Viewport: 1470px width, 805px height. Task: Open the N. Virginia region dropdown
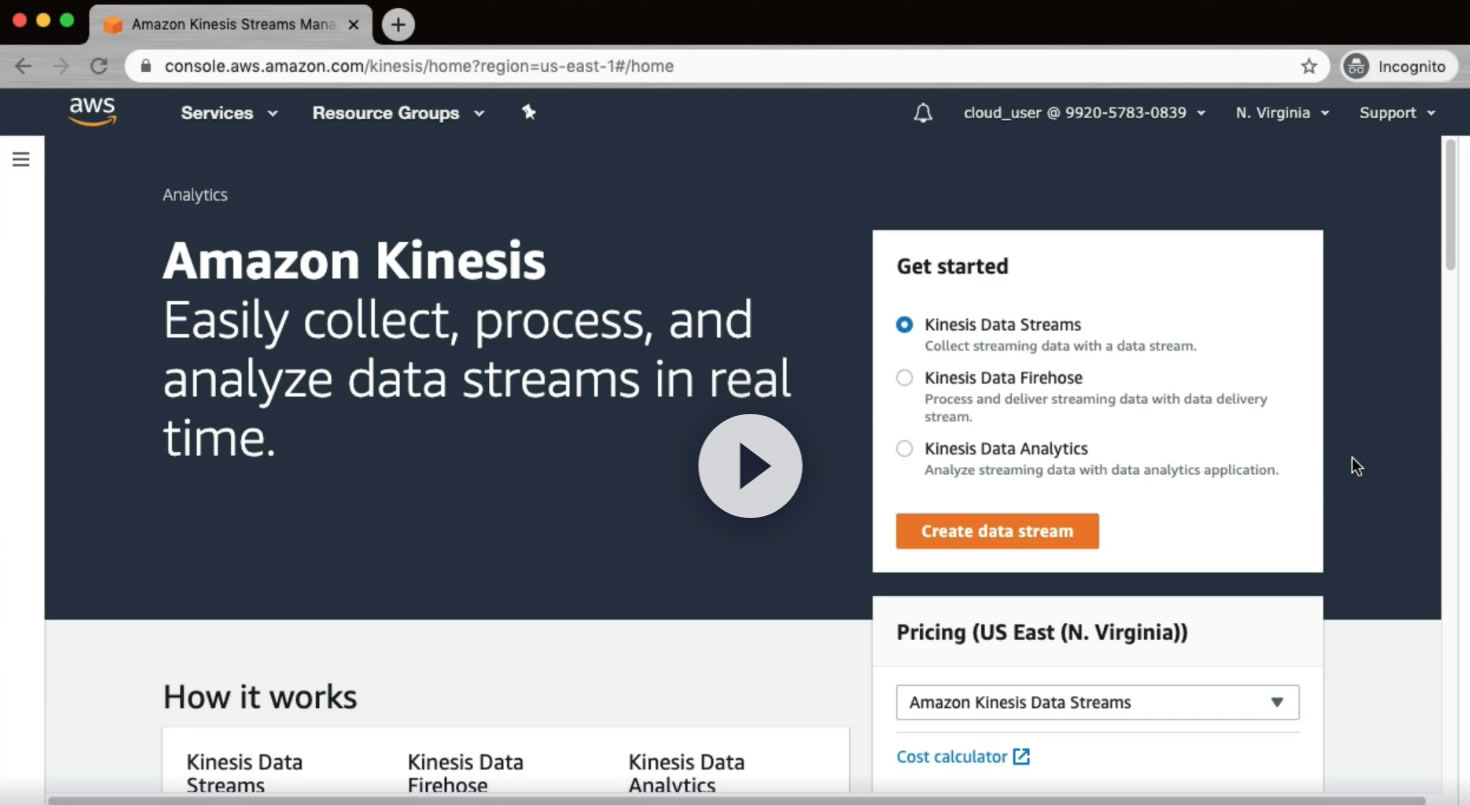tap(1282, 113)
